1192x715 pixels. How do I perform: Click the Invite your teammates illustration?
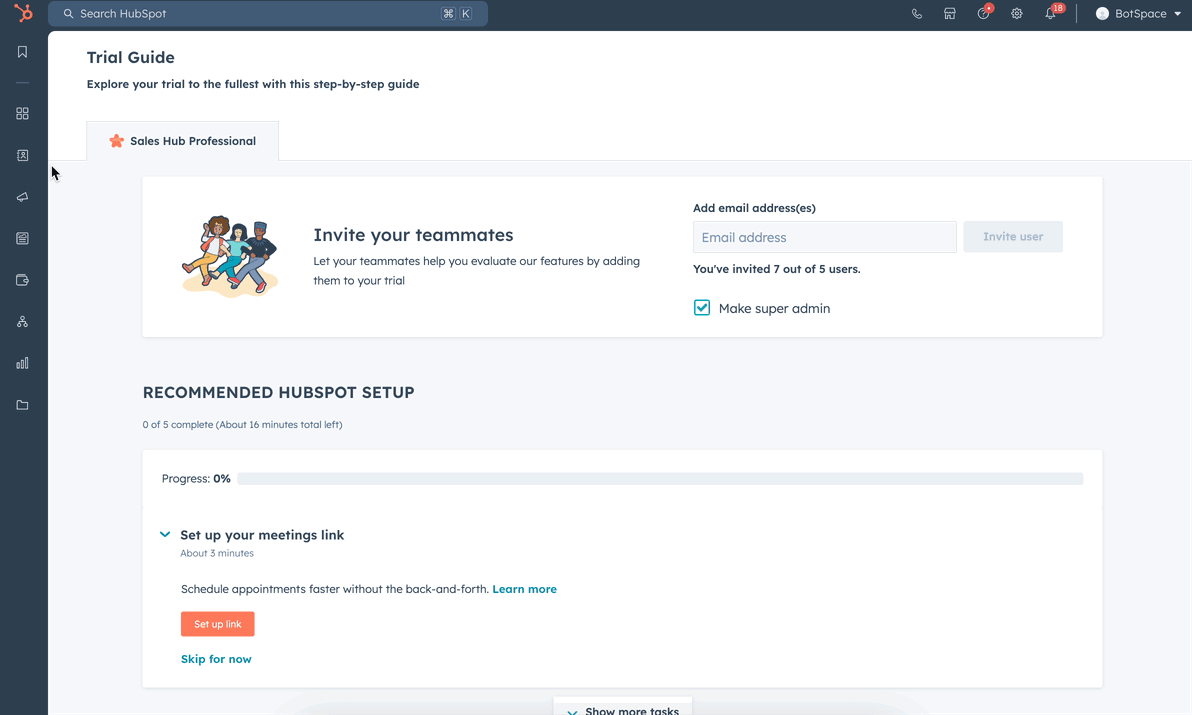pos(230,256)
